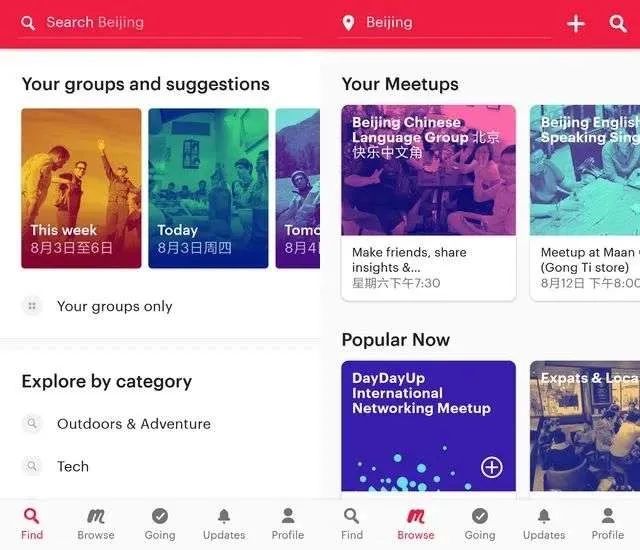Click the Your Meetups heading

400,84
